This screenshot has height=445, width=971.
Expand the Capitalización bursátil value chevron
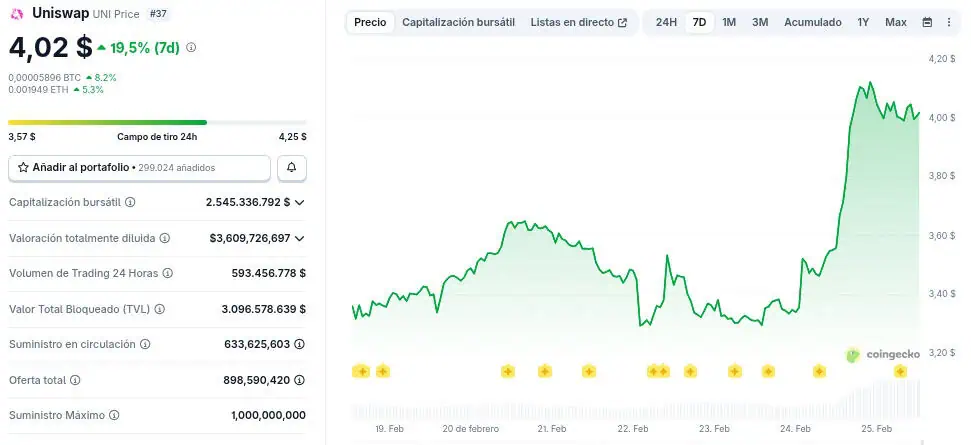(300, 202)
